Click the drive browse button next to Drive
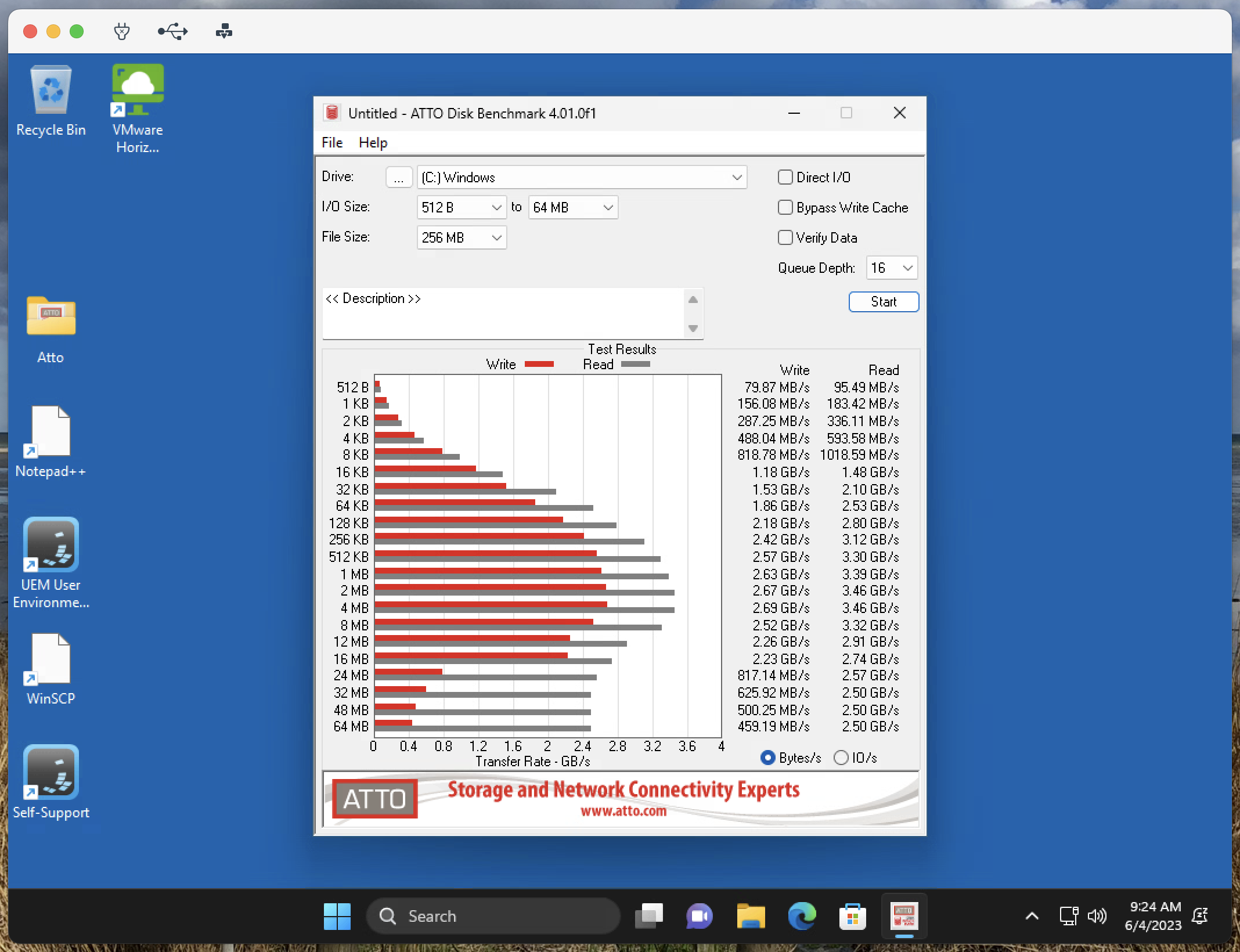 click(399, 177)
